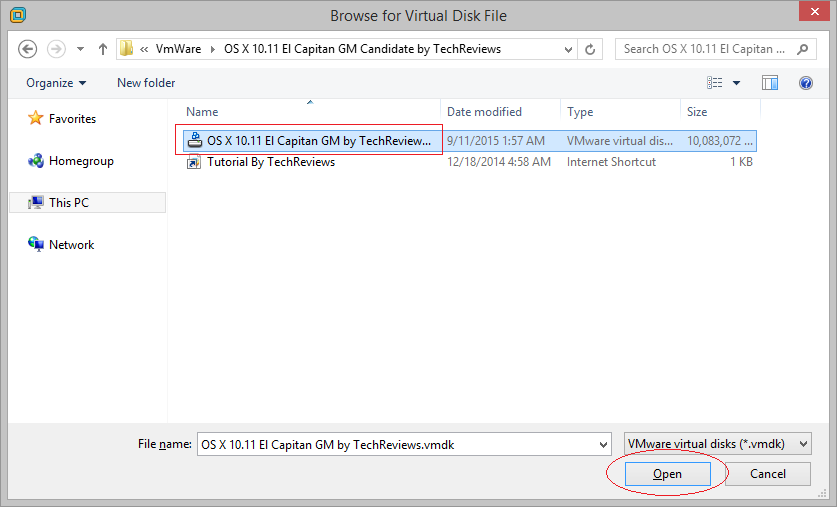Sort by the Date modified column
This screenshot has width=837, height=507.
point(484,112)
